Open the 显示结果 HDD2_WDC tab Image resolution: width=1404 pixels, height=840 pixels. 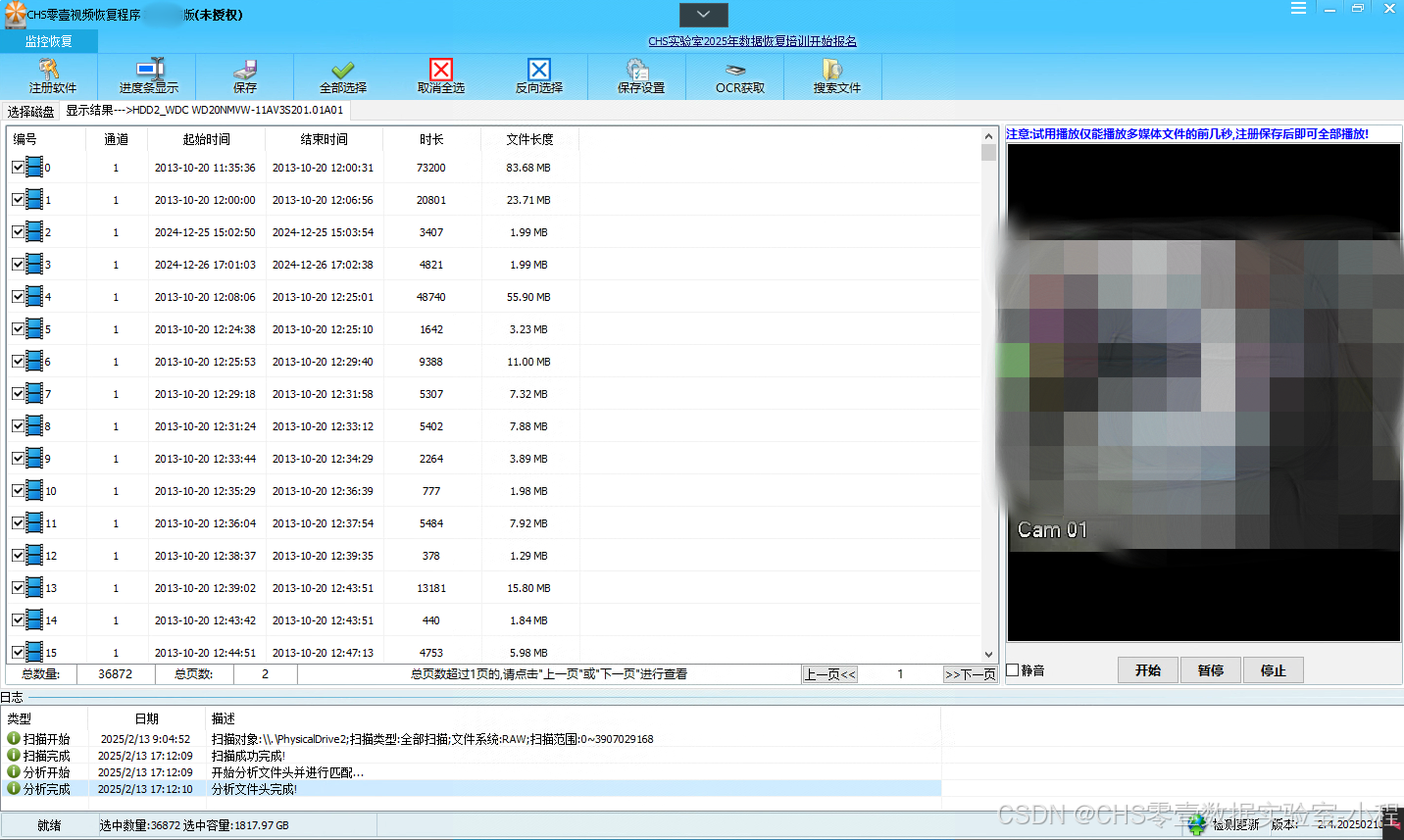click(204, 110)
